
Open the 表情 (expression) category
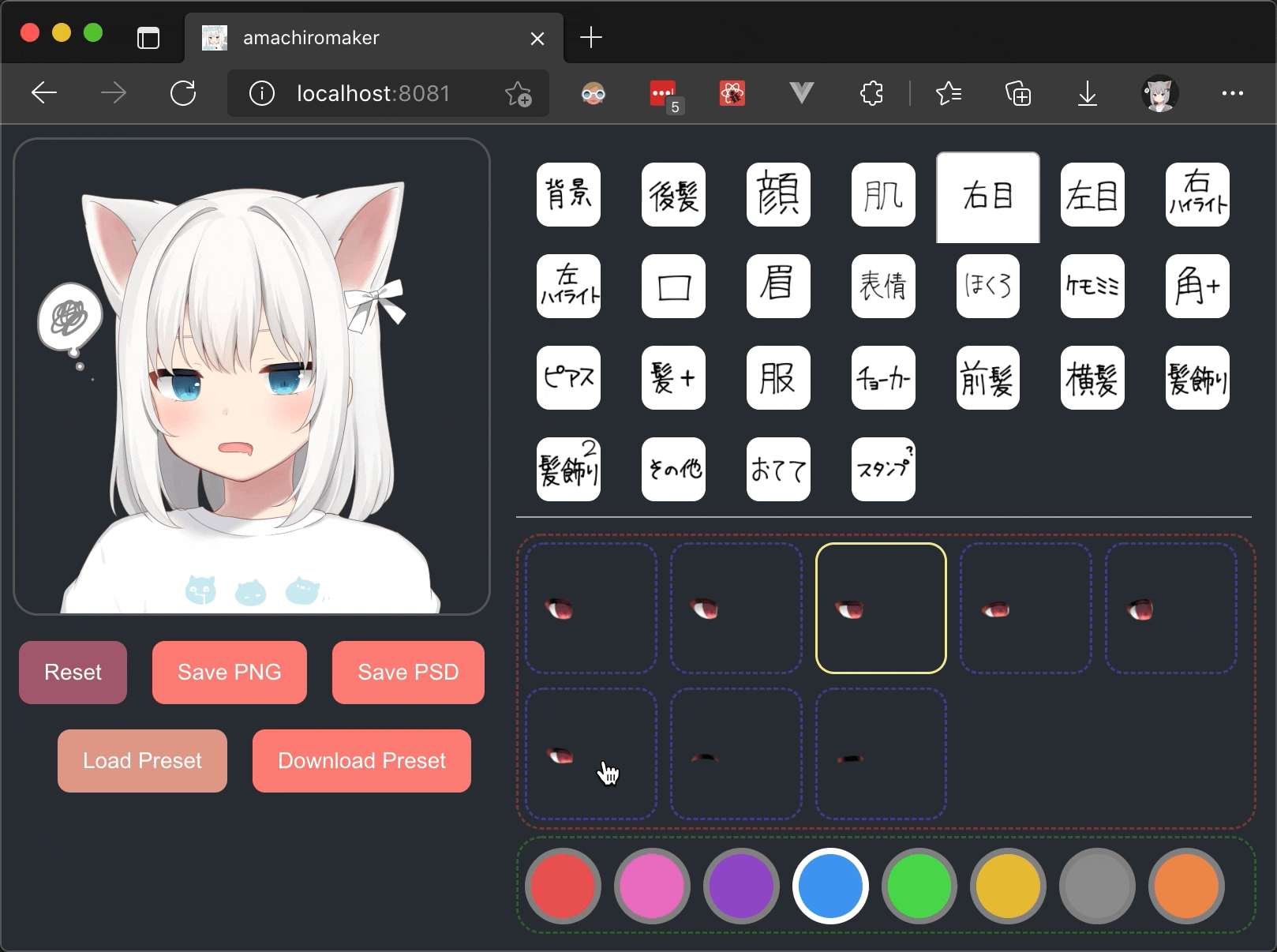coord(883,287)
